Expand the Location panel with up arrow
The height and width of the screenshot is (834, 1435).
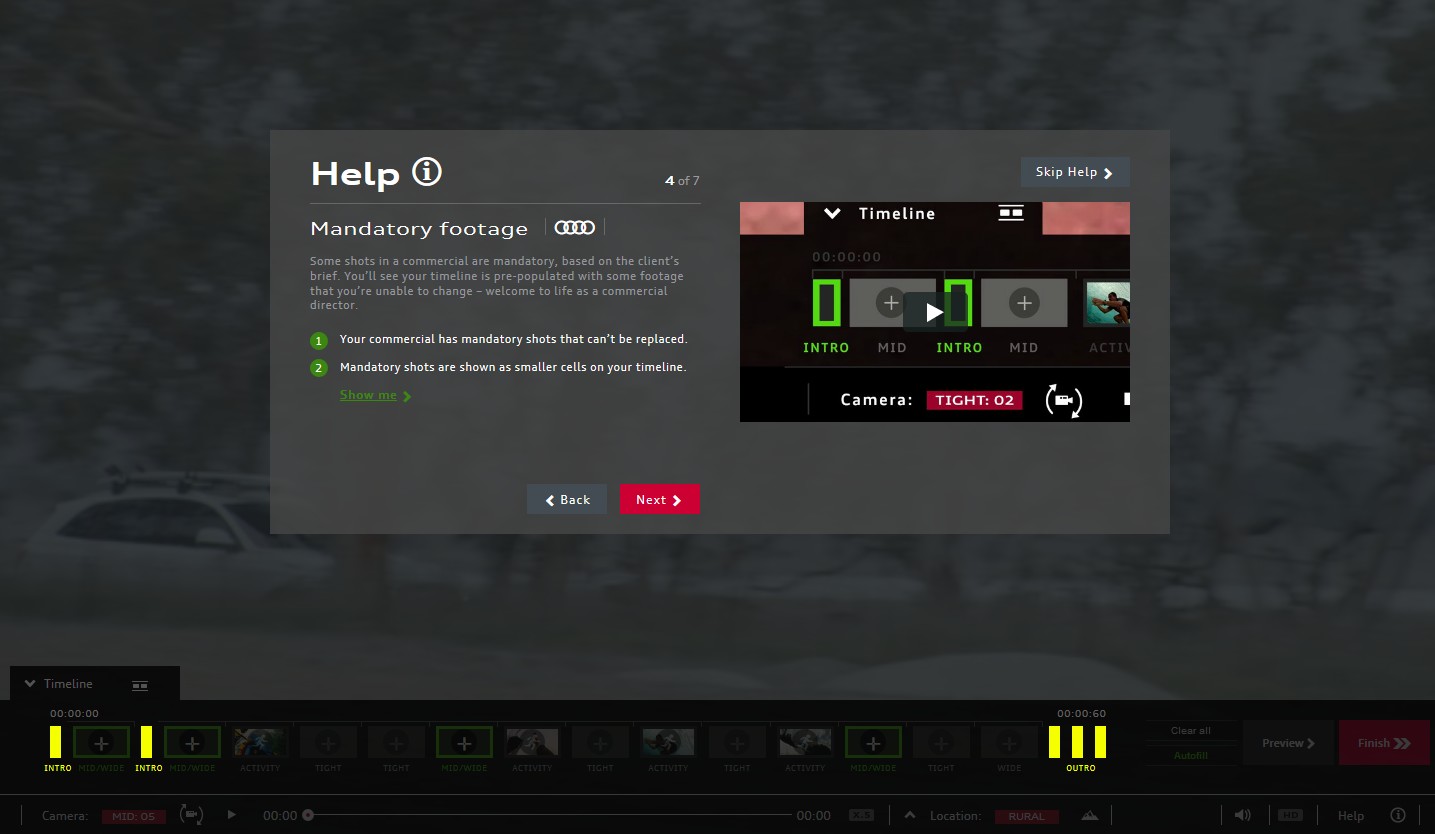(x=909, y=815)
